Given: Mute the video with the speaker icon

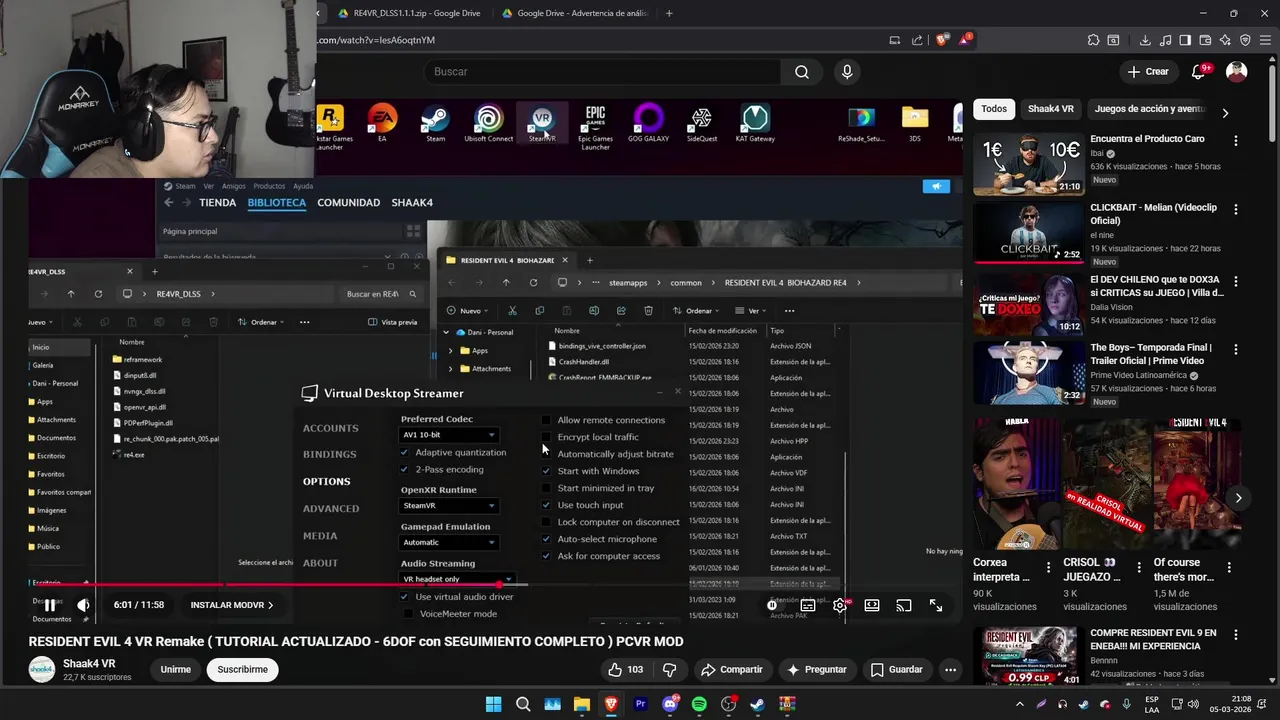Looking at the screenshot, I should [x=83, y=605].
